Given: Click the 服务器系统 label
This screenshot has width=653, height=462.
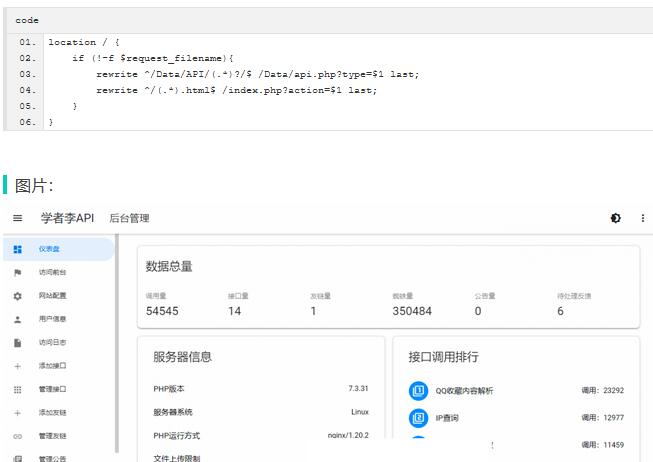Looking at the screenshot, I should click(x=173, y=412).
